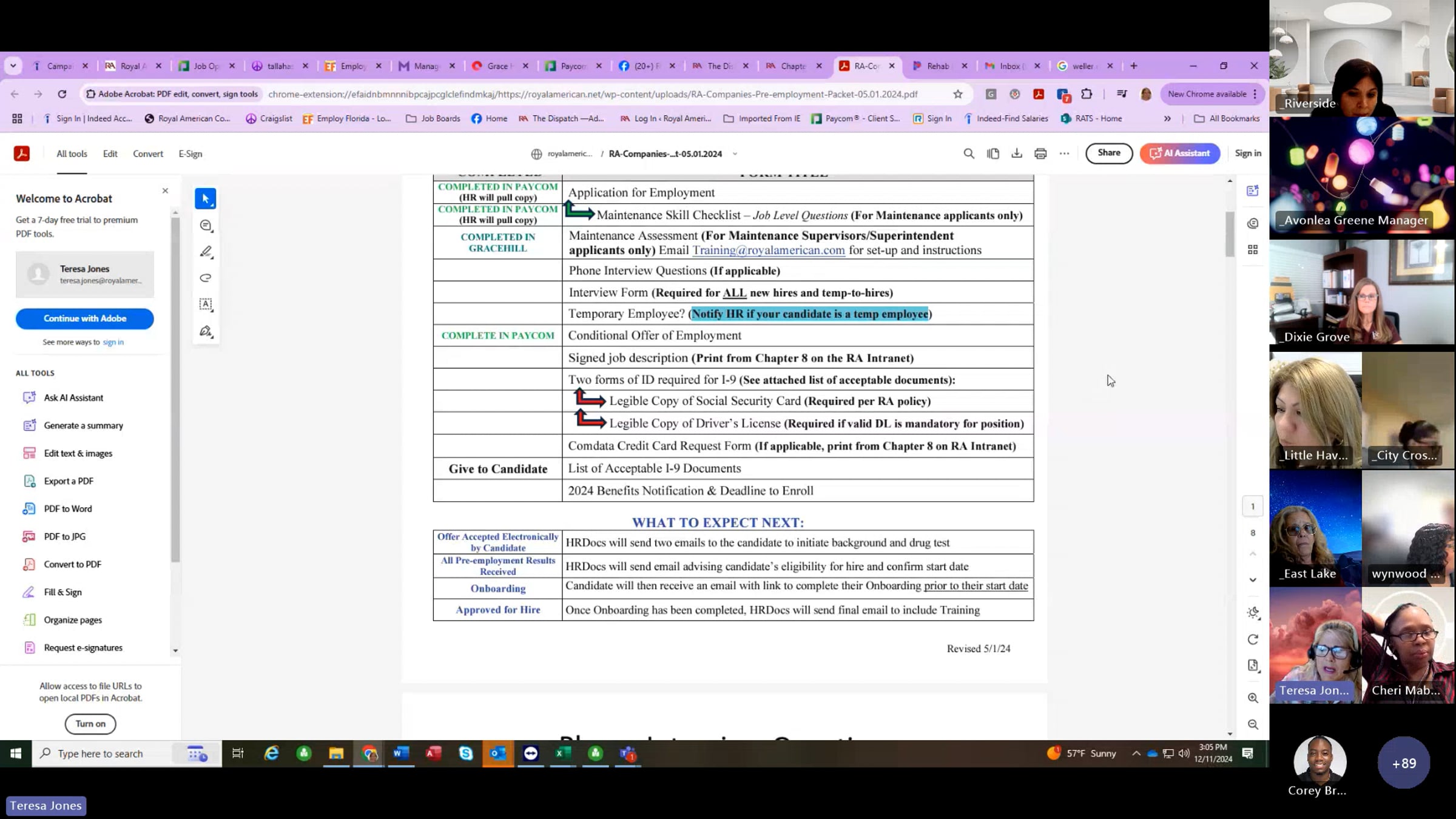Open the more options ellipsis menu
Viewport: 1456px width, 819px height.
1064,153
